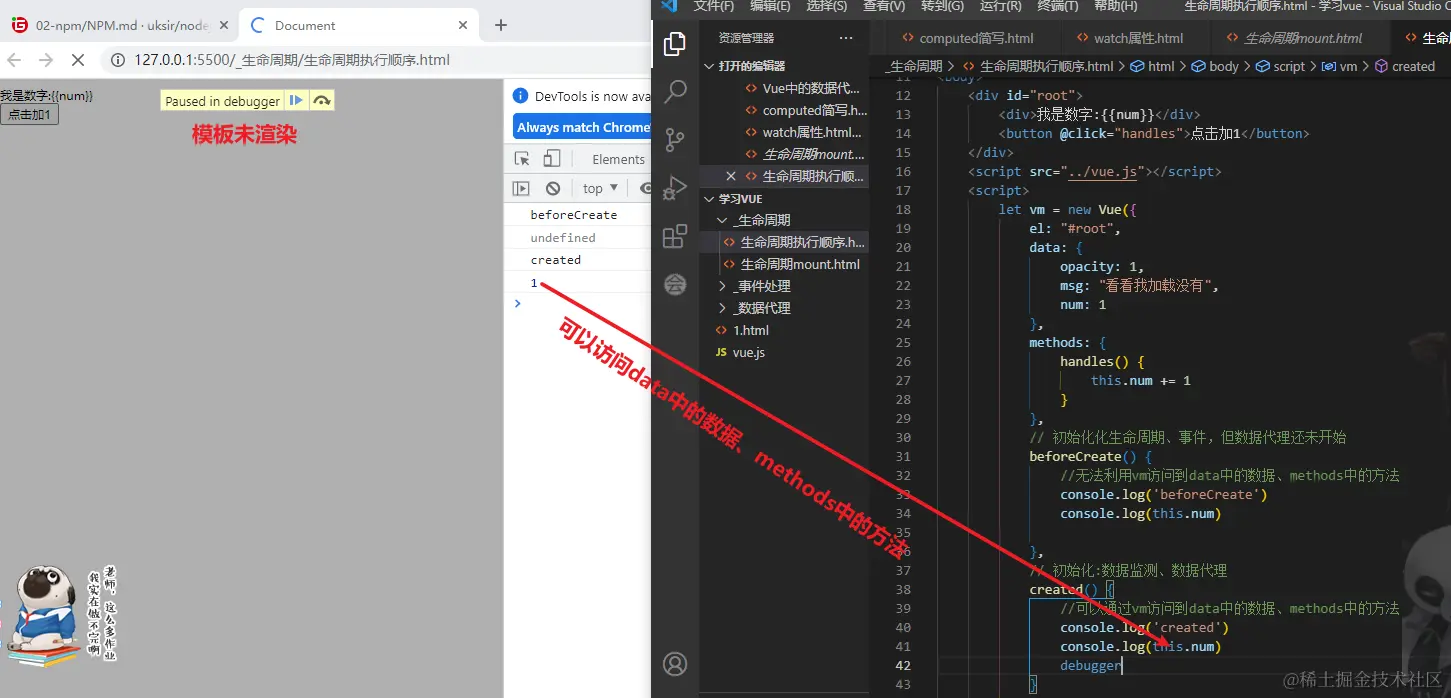Click Chrome forward navigation arrow
Viewport: 1451px width, 698px height.
[45, 60]
